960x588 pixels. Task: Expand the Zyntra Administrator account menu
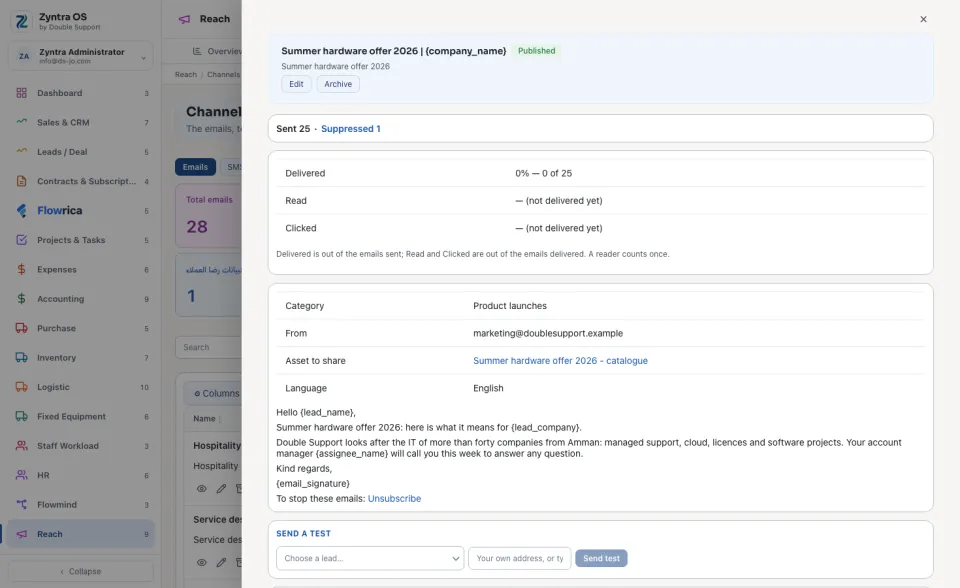click(81, 56)
